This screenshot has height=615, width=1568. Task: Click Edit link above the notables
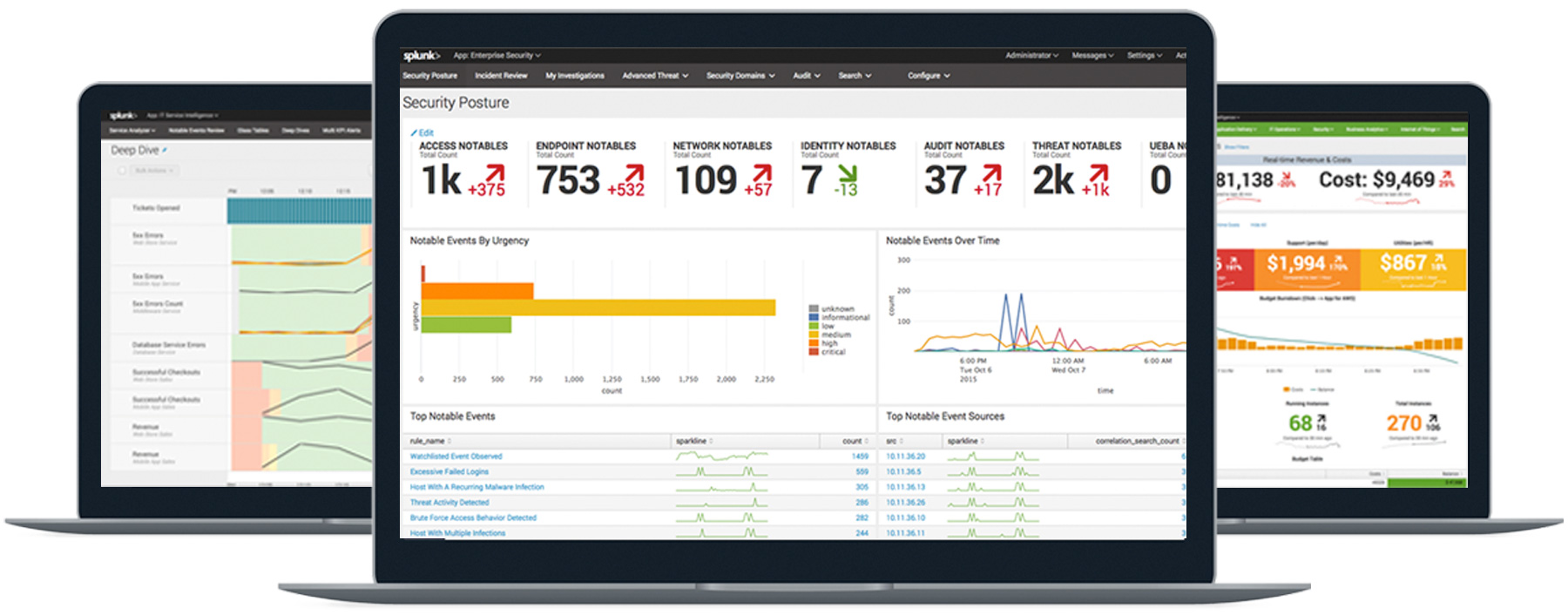tap(422, 133)
